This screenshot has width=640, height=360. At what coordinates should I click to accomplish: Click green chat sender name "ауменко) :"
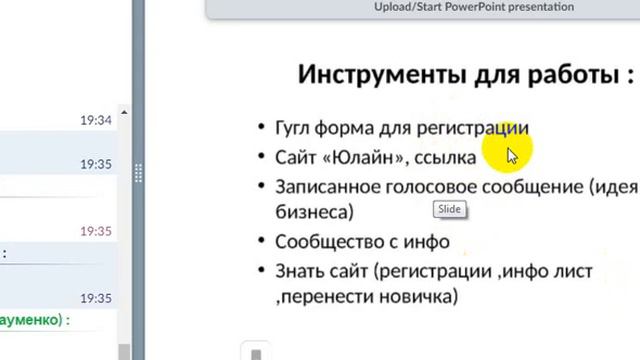pyautogui.click(x=35, y=320)
